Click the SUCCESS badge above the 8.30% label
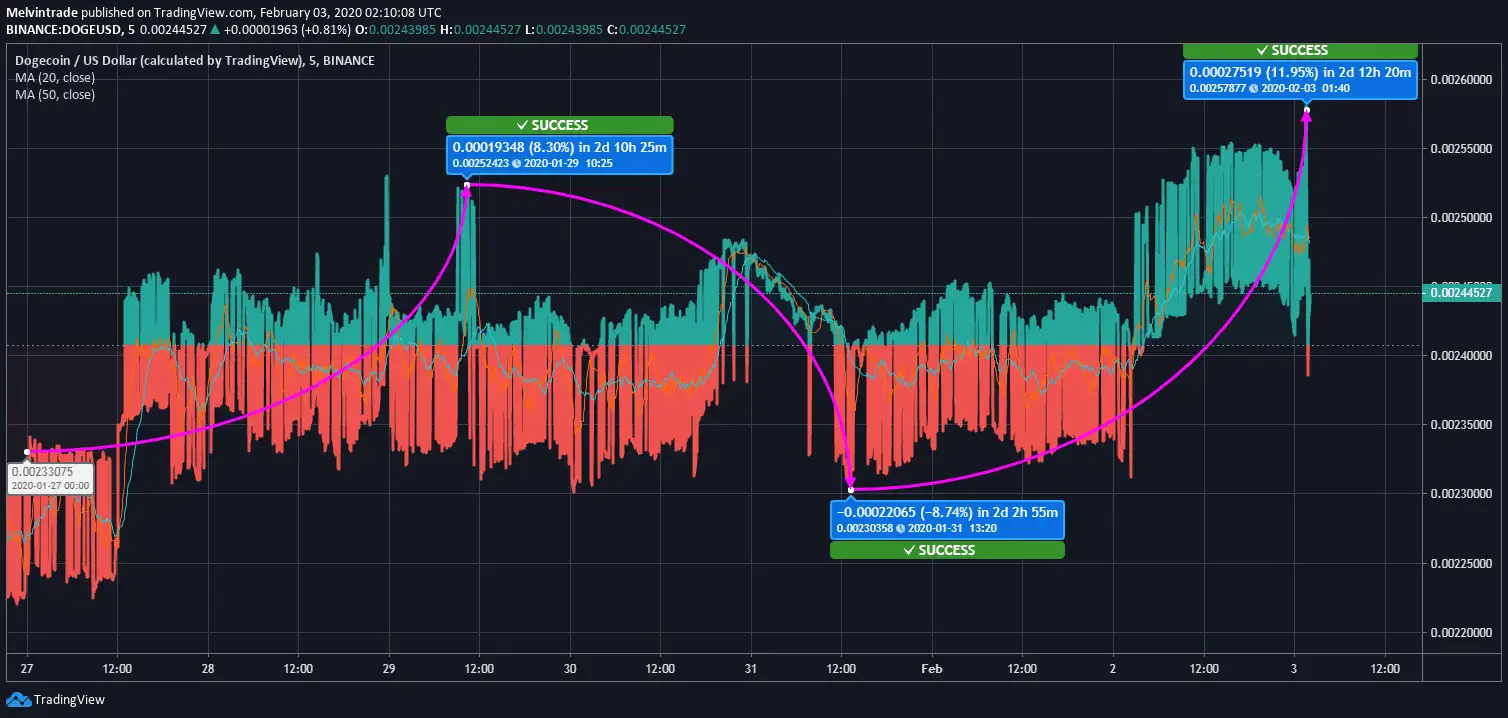1508x718 pixels. click(x=559, y=125)
